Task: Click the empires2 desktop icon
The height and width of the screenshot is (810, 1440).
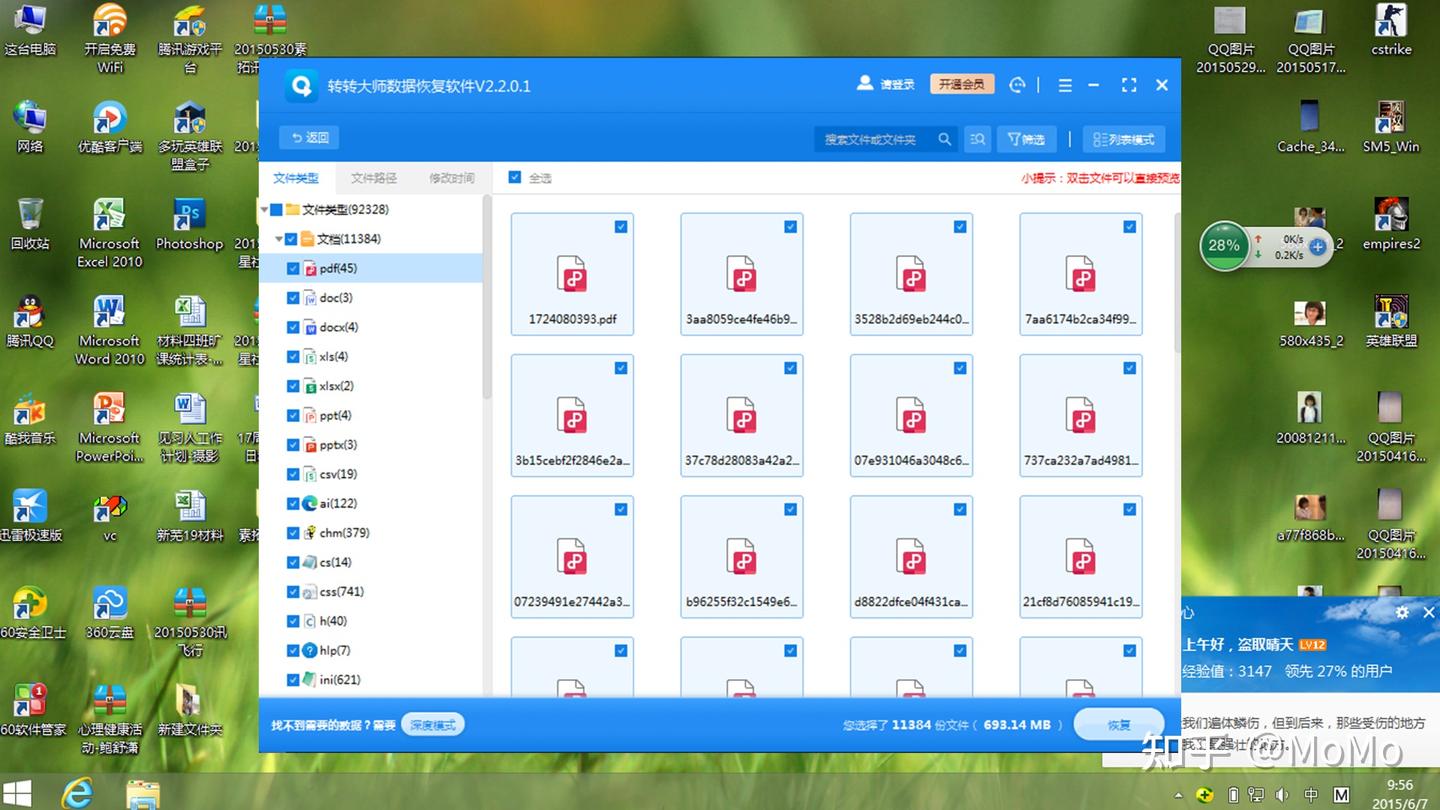Action: (1391, 224)
